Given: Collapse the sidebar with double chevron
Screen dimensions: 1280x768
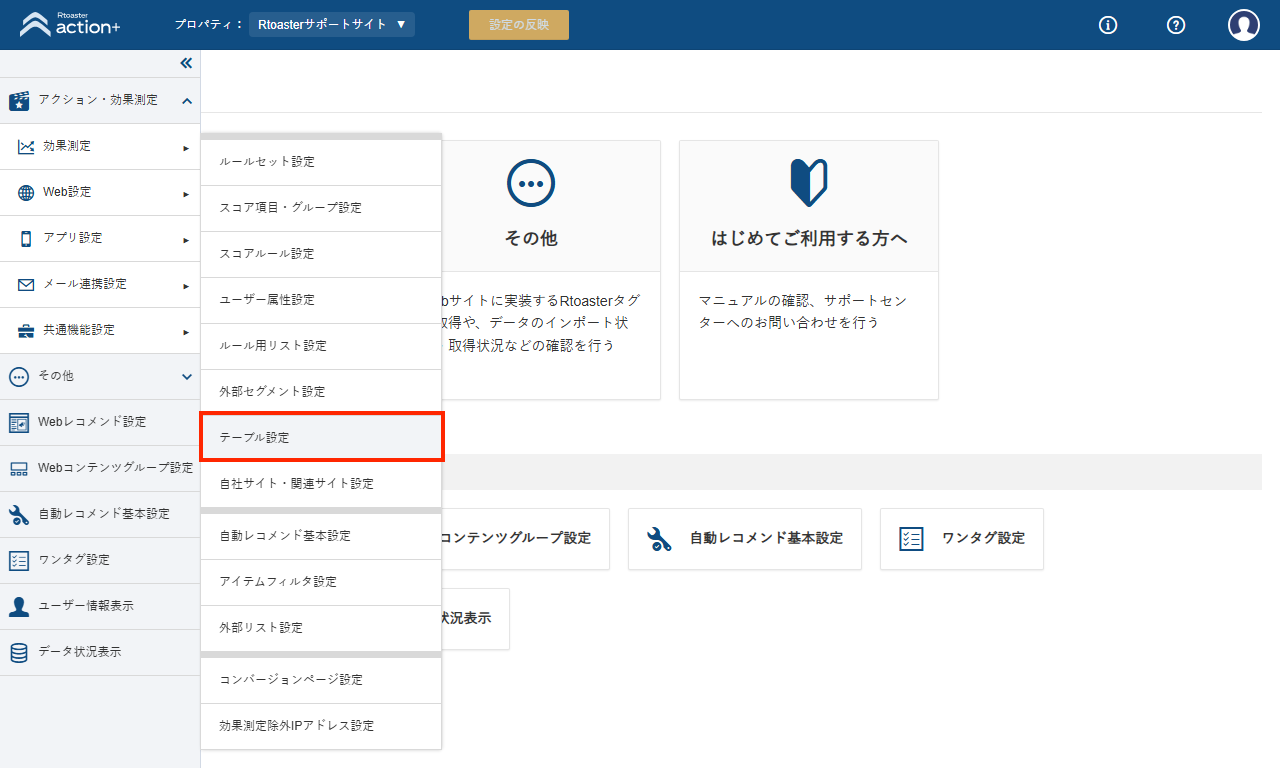Looking at the screenshot, I should (186, 63).
